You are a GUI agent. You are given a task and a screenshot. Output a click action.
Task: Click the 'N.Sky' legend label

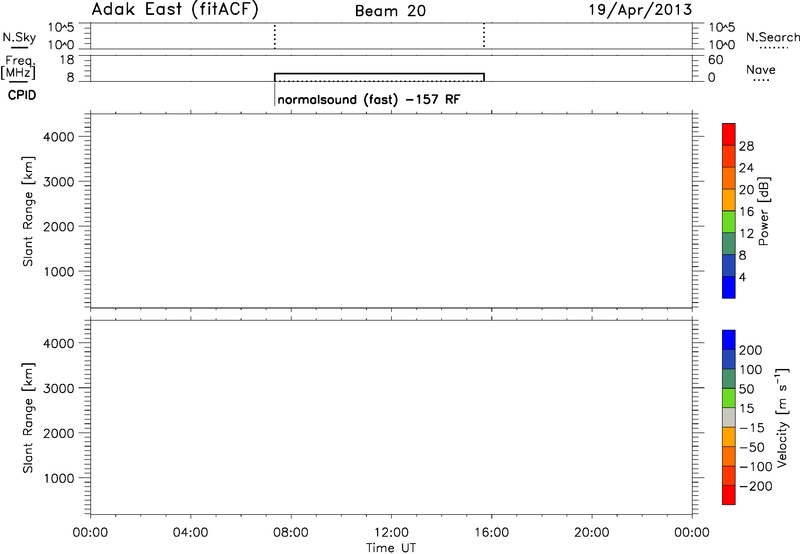coord(19,37)
